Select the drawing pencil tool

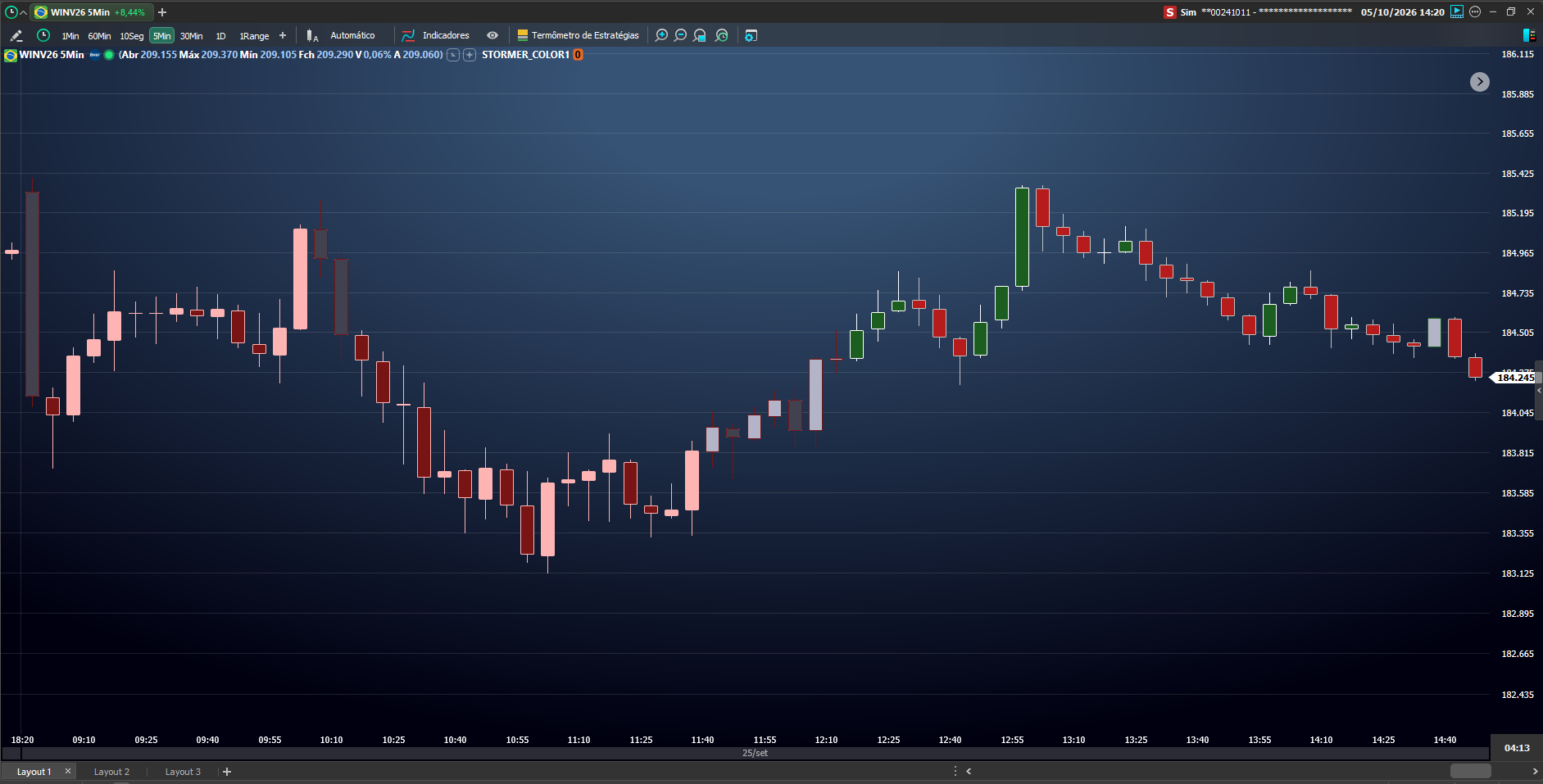[x=16, y=35]
